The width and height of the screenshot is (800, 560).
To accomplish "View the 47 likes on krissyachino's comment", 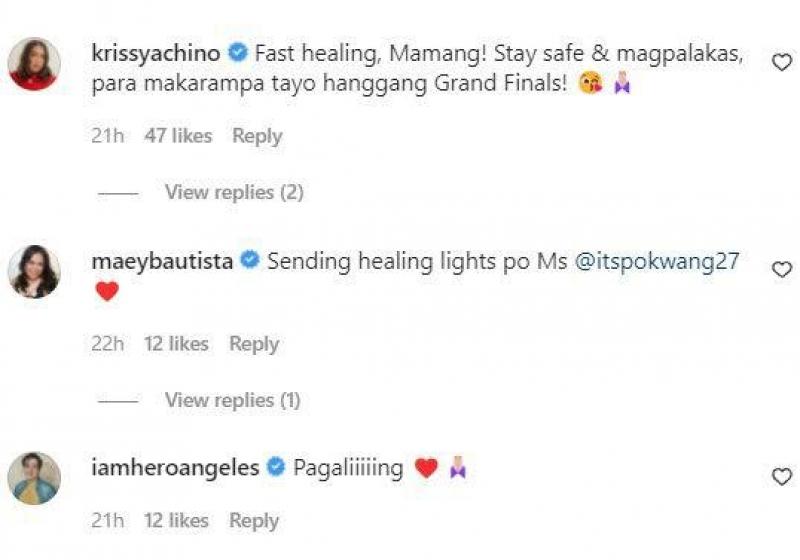I will pyautogui.click(x=178, y=136).
